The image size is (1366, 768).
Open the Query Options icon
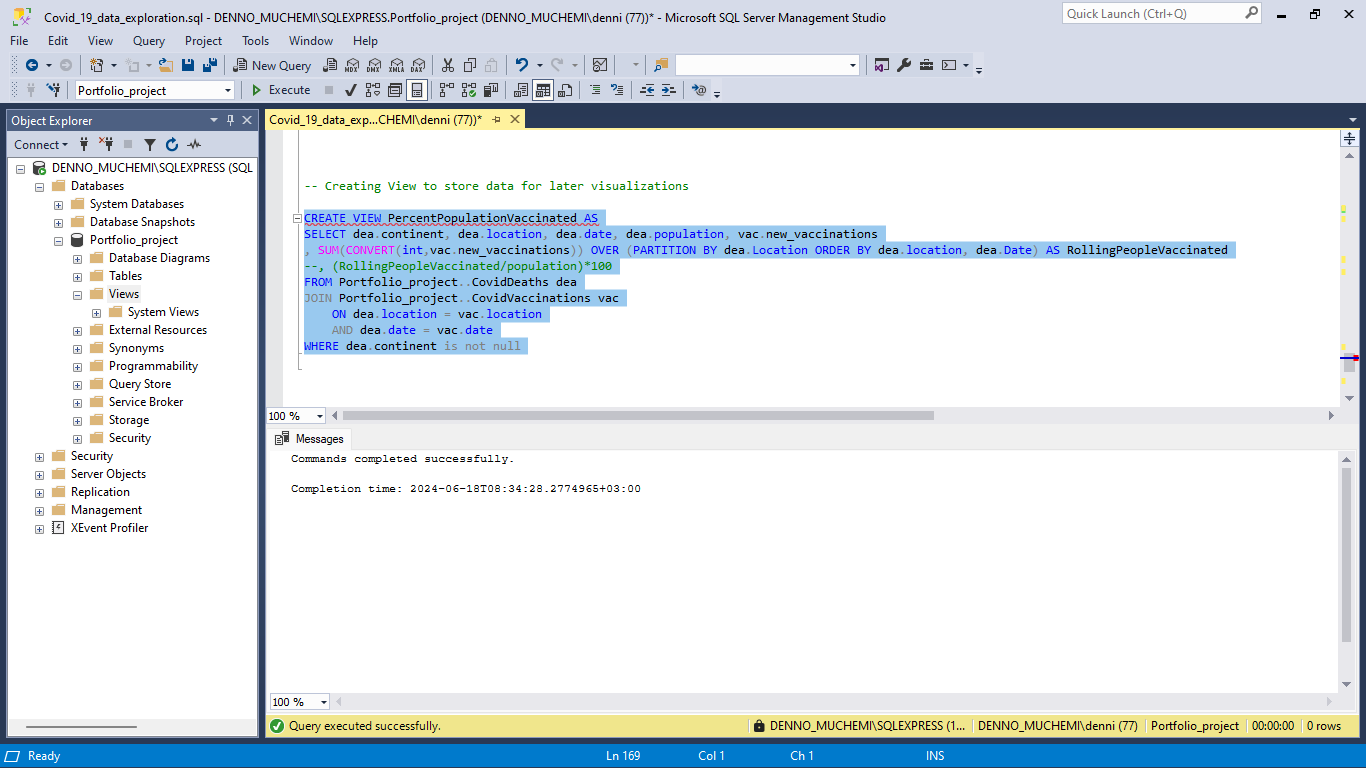(x=395, y=90)
